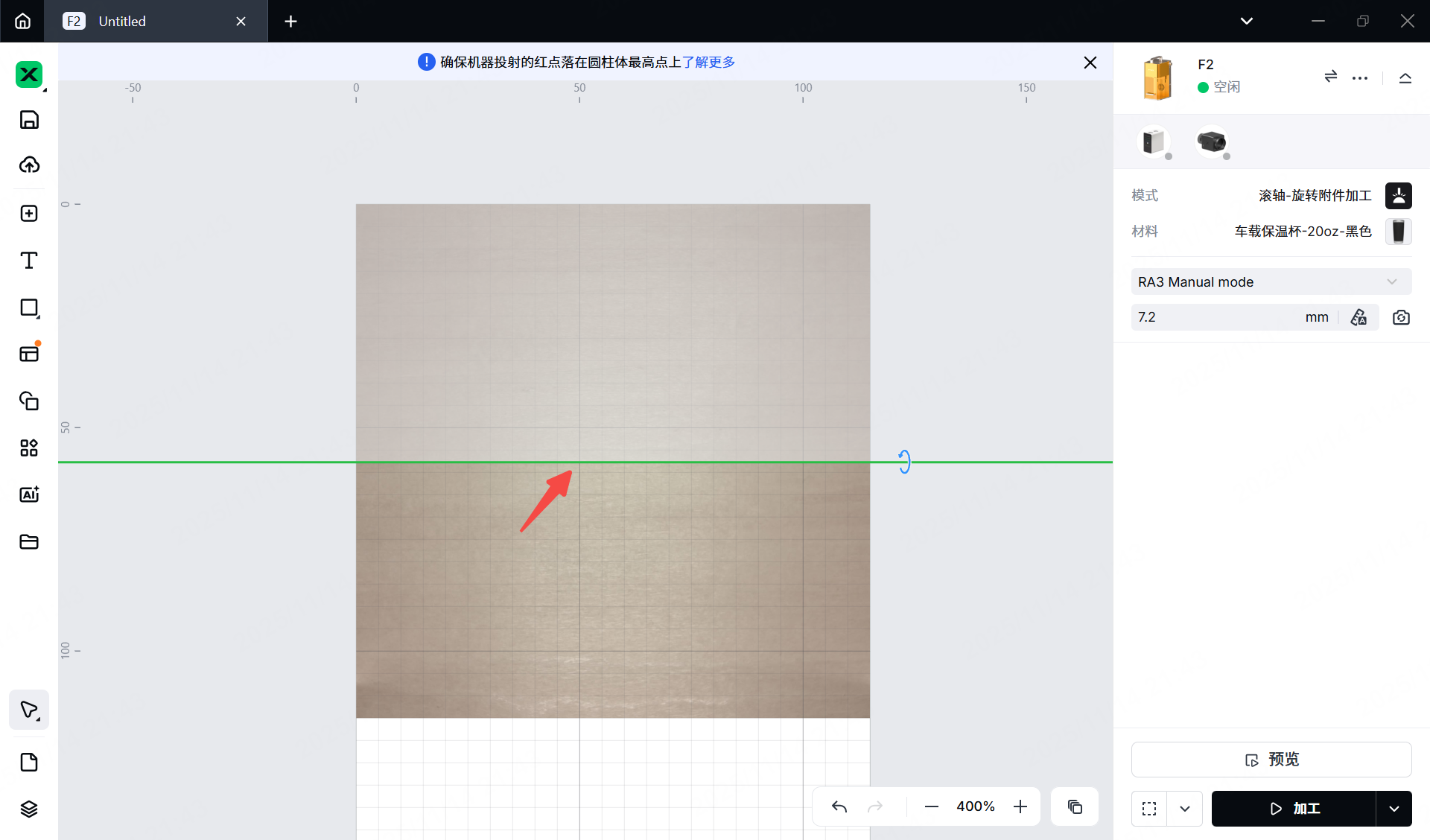The height and width of the screenshot is (840, 1430).
Task: Click the auto-measure distance icon
Action: tap(1358, 317)
